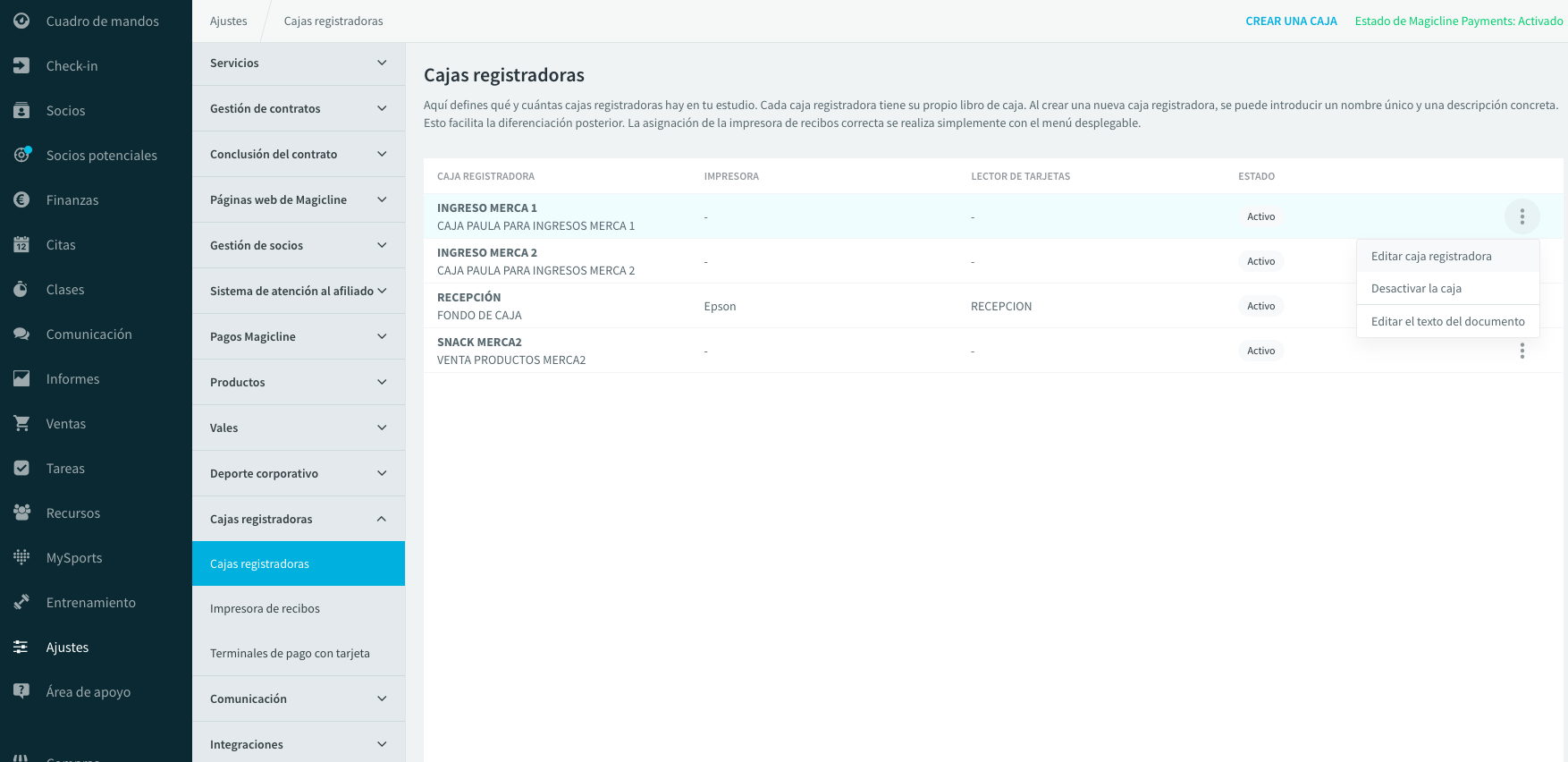Open three-dot menu for SNACK MERCA2
Image resolution: width=1568 pixels, height=762 pixels.
point(1522,351)
